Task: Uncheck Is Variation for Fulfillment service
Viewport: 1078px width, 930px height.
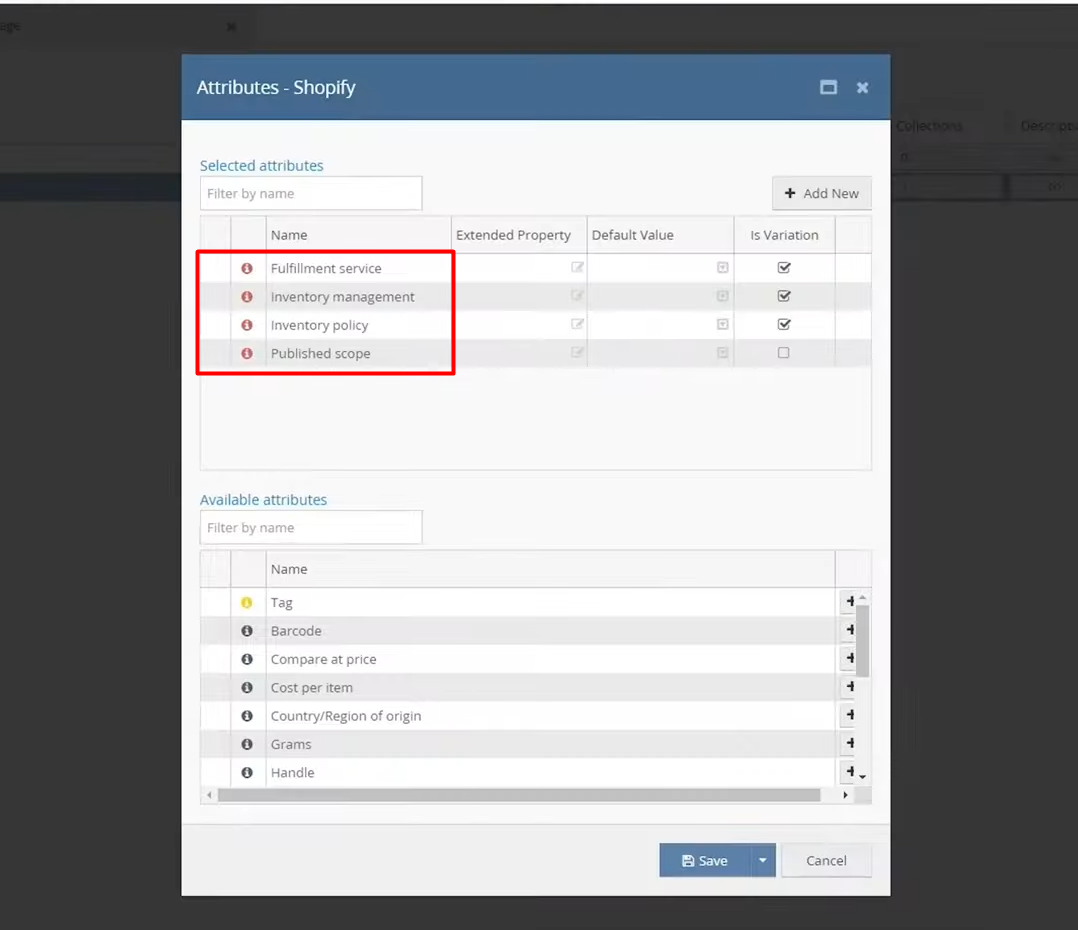Action: 784,267
